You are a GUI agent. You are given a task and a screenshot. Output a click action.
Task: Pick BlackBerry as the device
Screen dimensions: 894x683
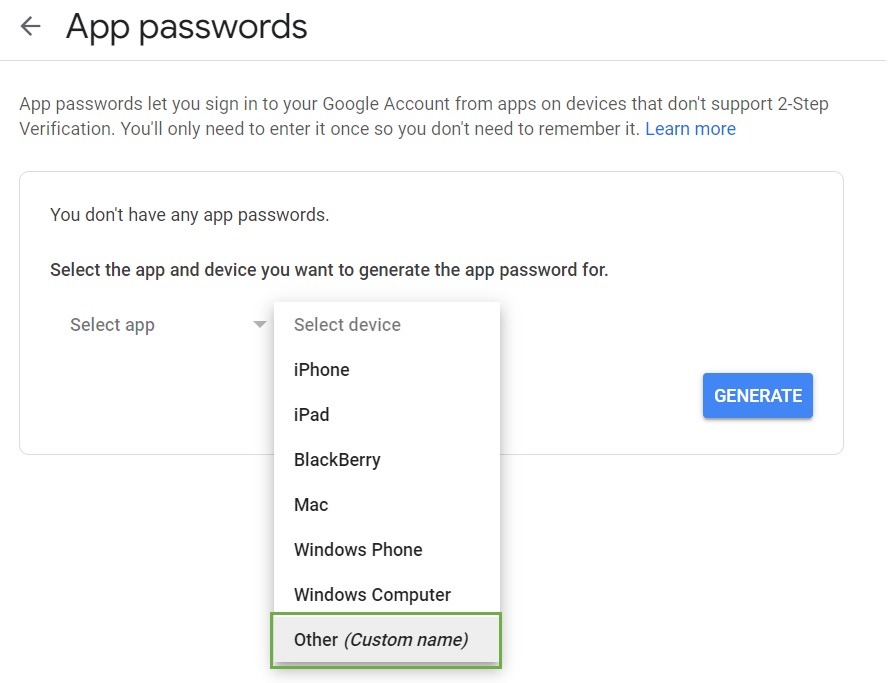pyautogui.click(x=337, y=460)
